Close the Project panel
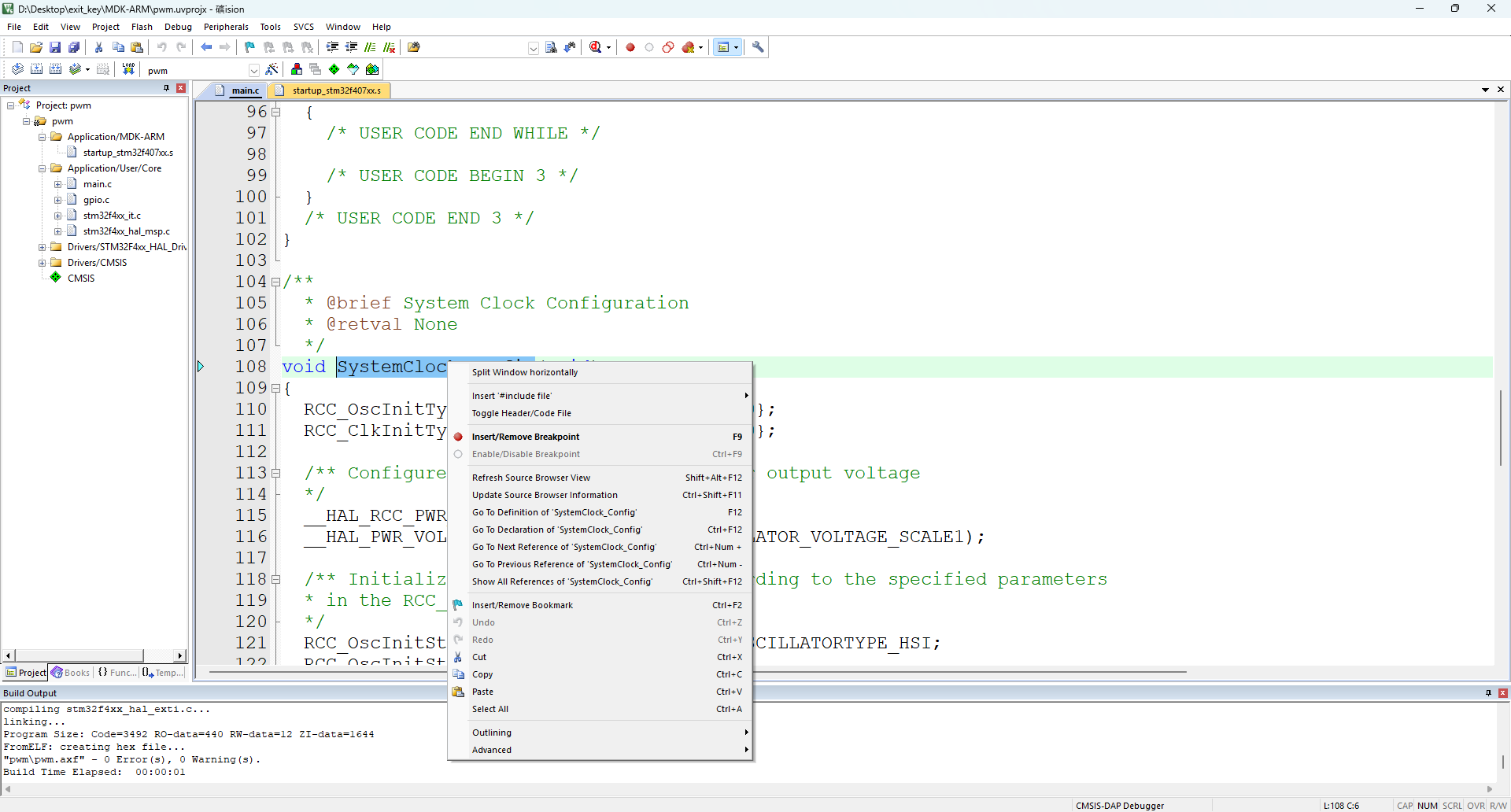Viewport: 1511px width, 812px height. point(181,88)
